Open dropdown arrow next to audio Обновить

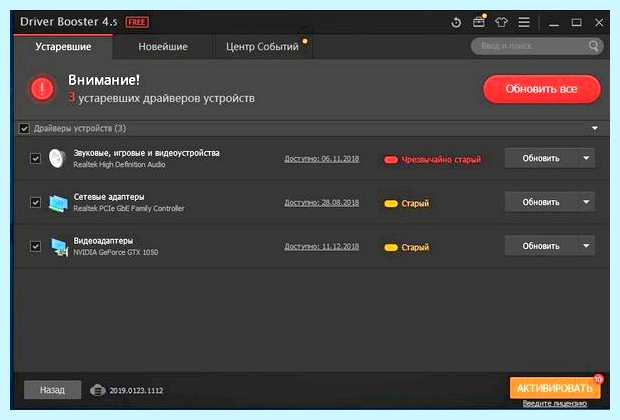click(586, 158)
